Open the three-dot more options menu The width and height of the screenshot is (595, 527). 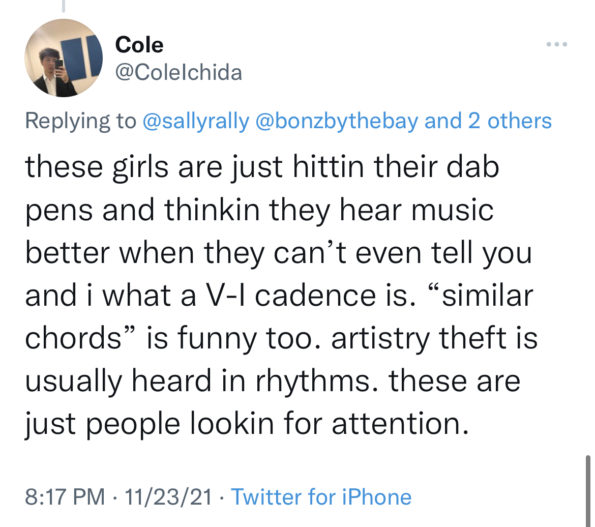click(557, 44)
